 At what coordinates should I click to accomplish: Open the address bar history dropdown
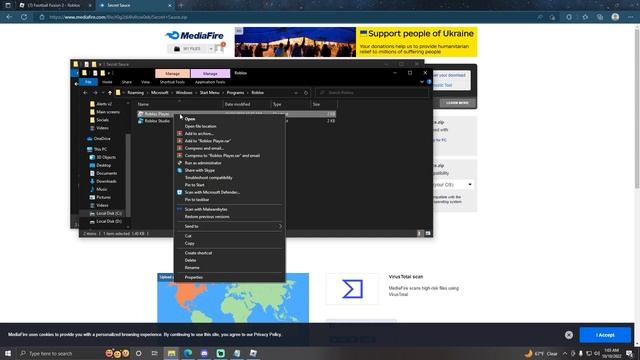[x=296, y=93]
